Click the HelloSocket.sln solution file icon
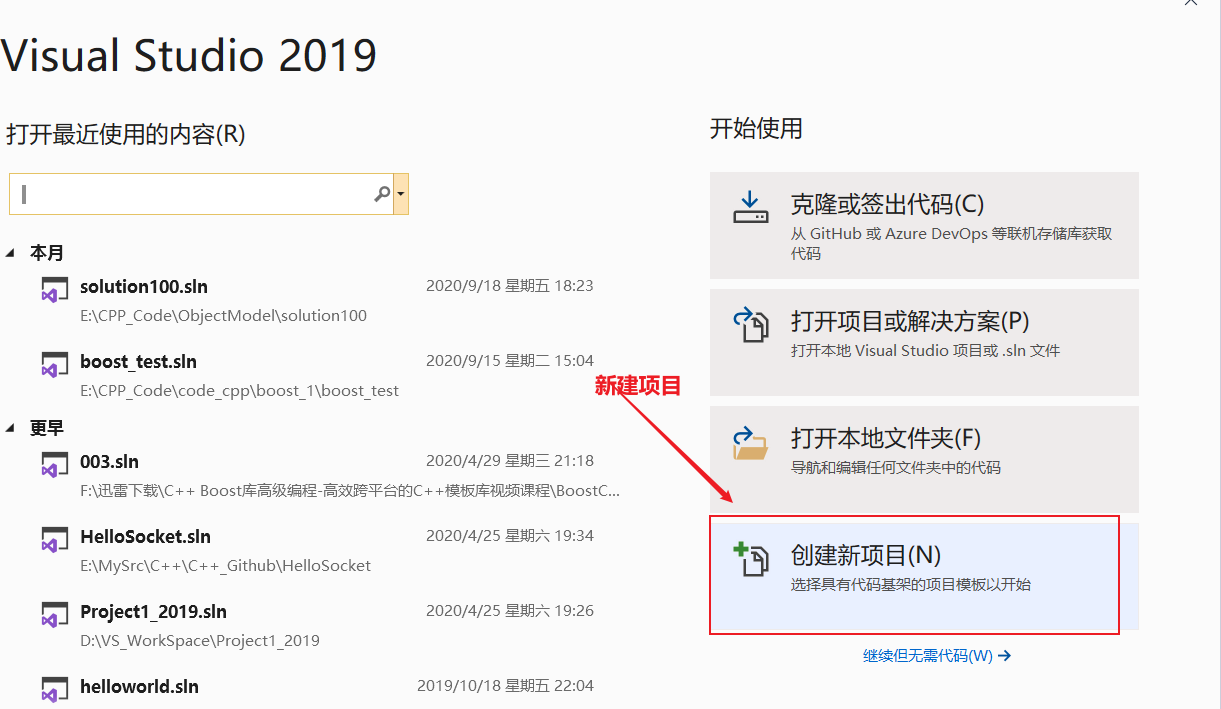The height and width of the screenshot is (709, 1221). click(x=54, y=540)
